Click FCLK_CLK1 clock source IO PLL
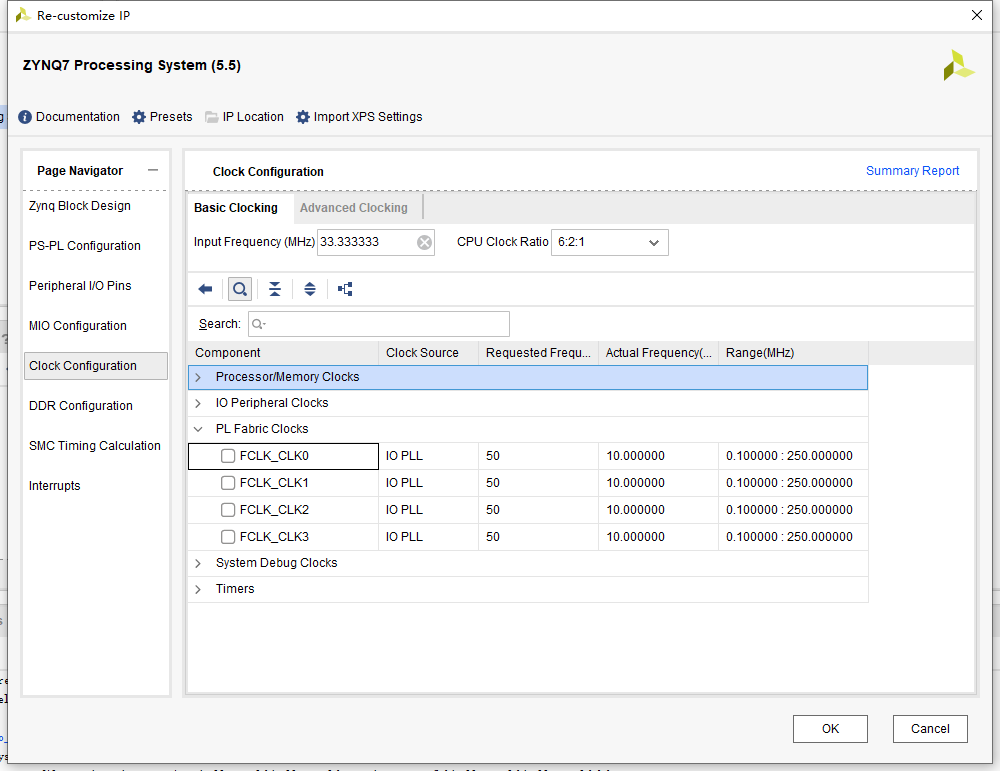The width and height of the screenshot is (1000, 771). click(429, 483)
